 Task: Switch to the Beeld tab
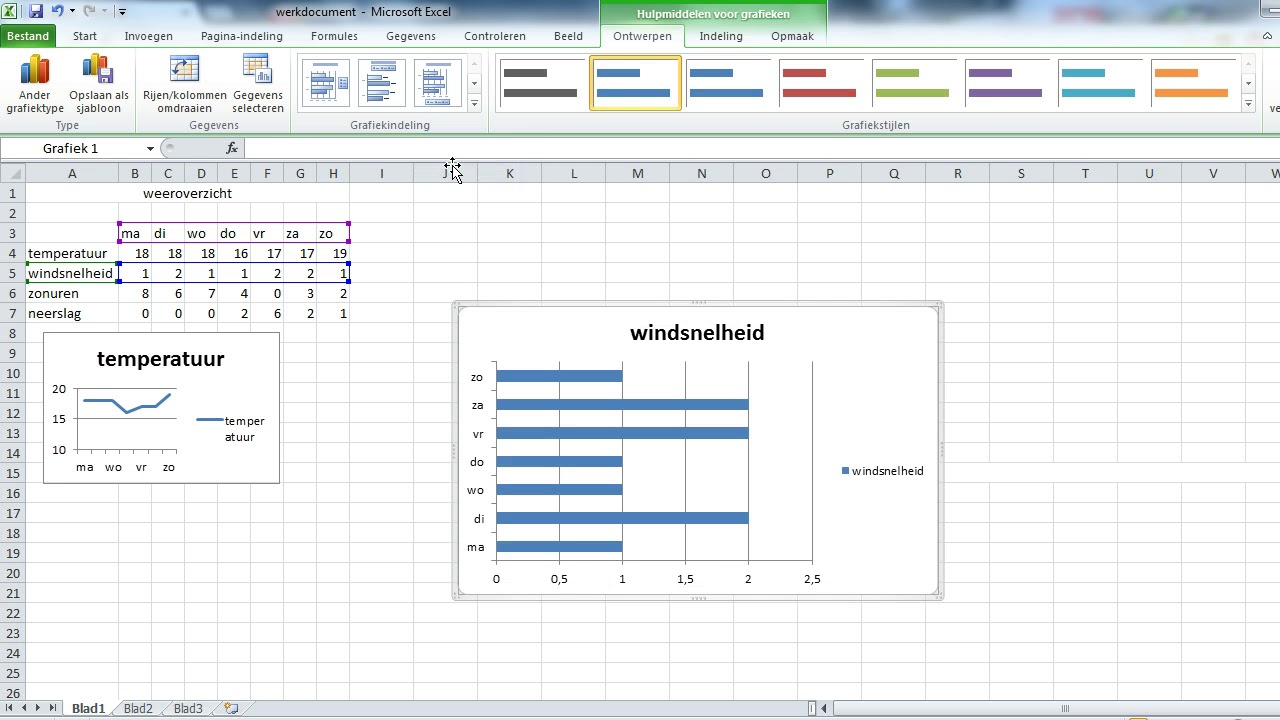click(568, 36)
